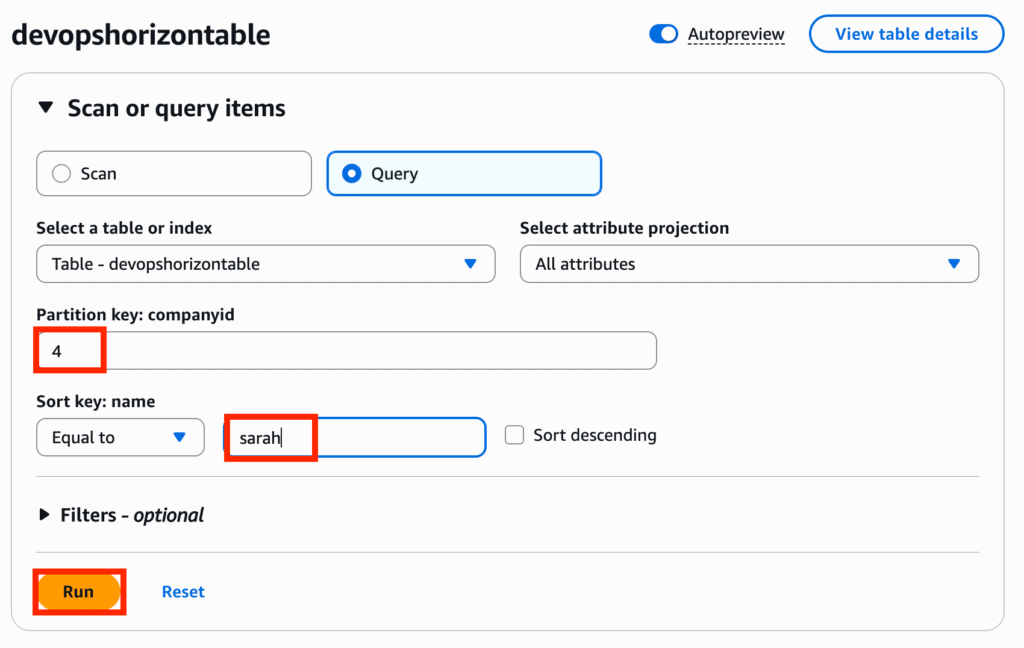Open the attribute projection dropdown
The height and width of the screenshot is (648, 1024).
pos(749,264)
